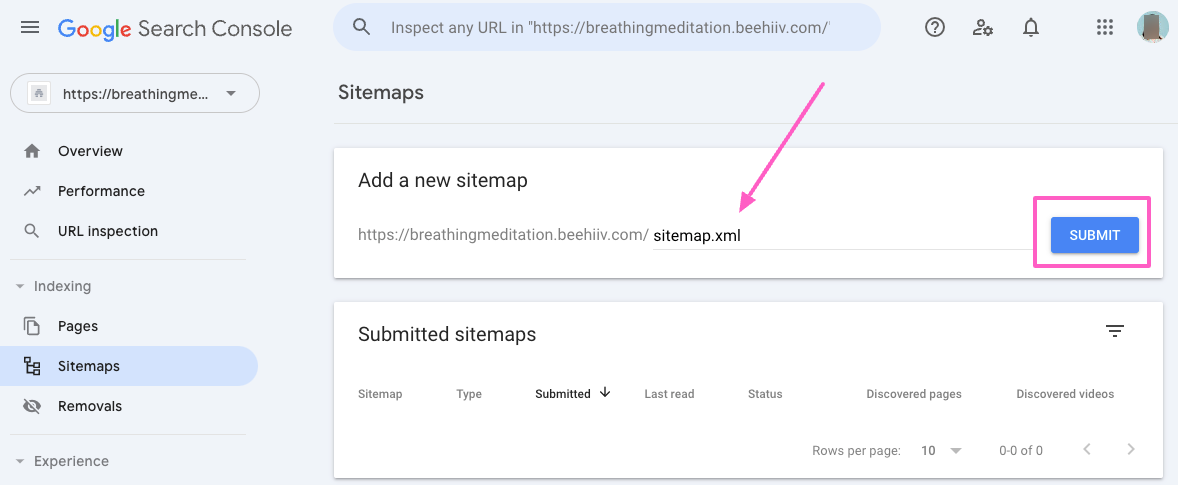Click the account profile avatar
Image resolution: width=1178 pixels, height=485 pixels.
pos(1153,28)
